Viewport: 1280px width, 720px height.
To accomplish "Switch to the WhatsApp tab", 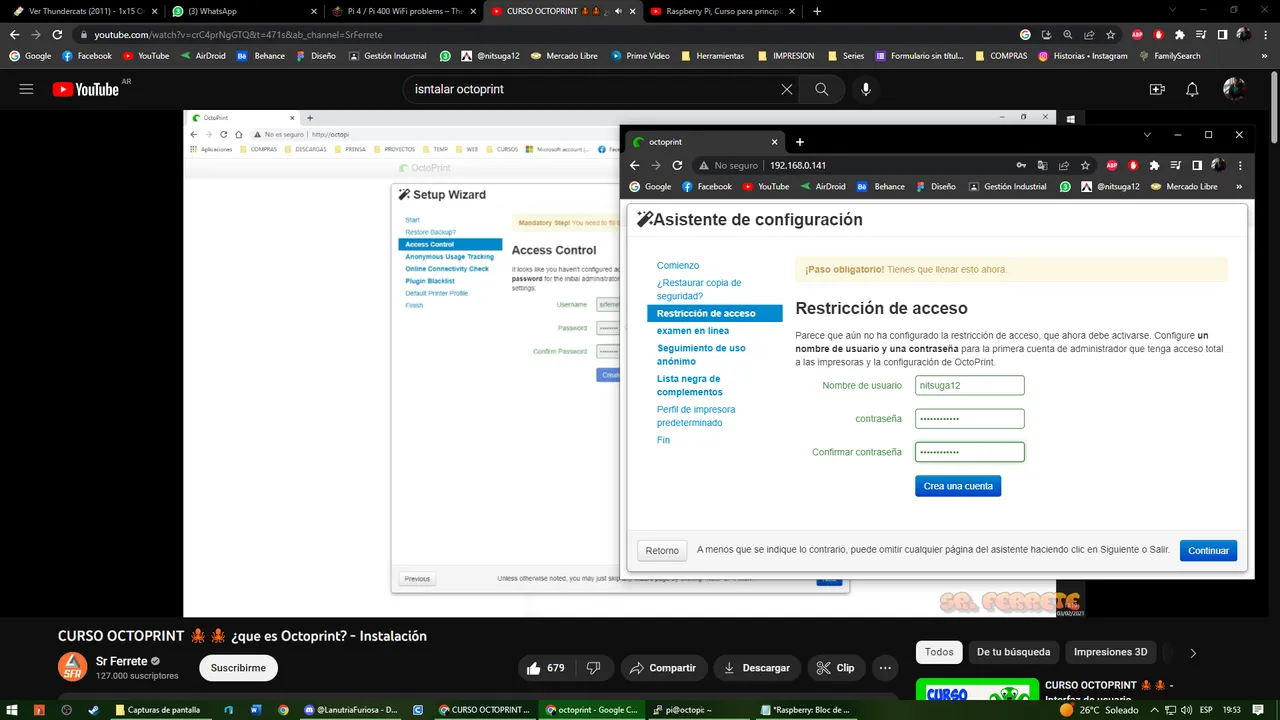I will pos(243,11).
